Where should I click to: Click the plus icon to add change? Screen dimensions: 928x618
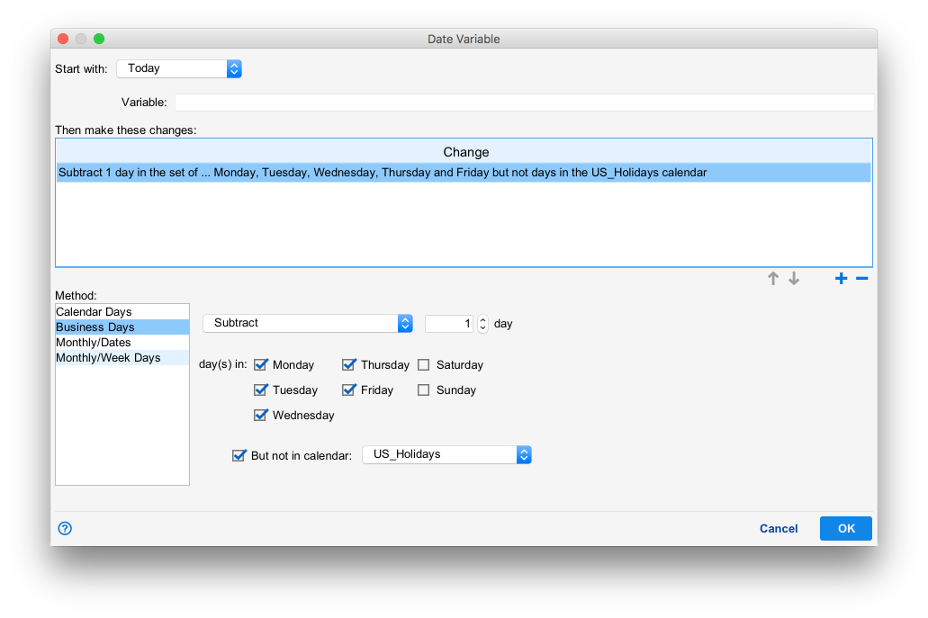click(841, 279)
